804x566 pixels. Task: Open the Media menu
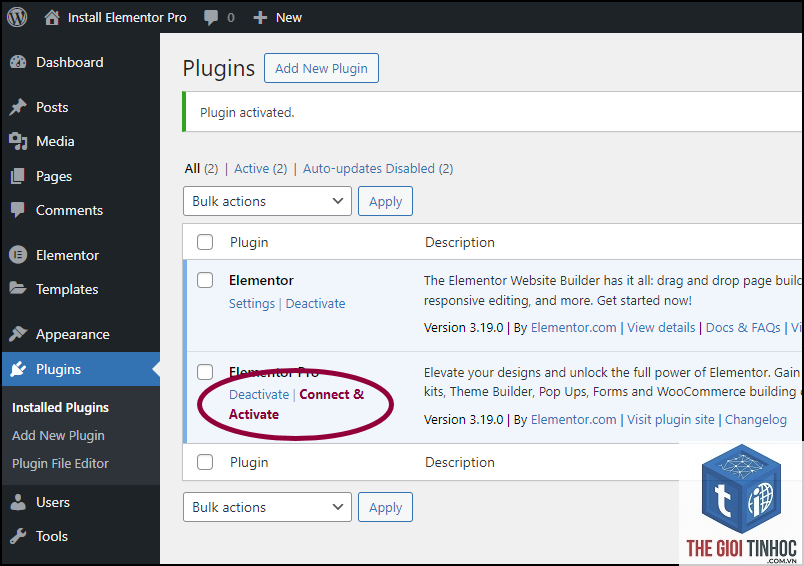pos(55,141)
